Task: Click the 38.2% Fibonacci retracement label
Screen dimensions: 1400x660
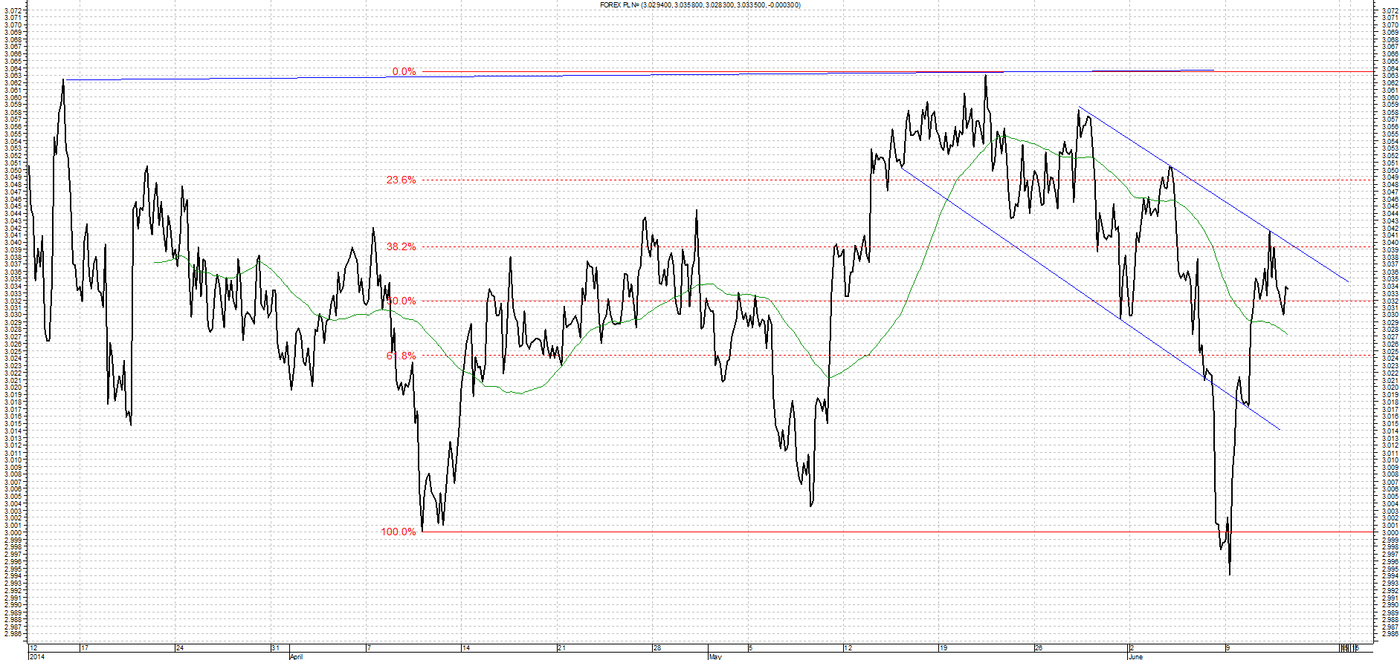Action: (401, 246)
